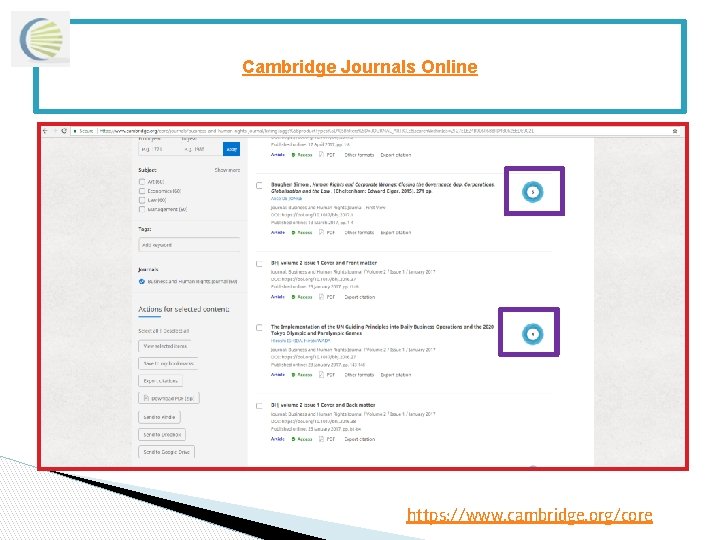Uncheck the Business and Human Rights Journal filter
The height and width of the screenshot is (540, 720).
pos(142,281)
